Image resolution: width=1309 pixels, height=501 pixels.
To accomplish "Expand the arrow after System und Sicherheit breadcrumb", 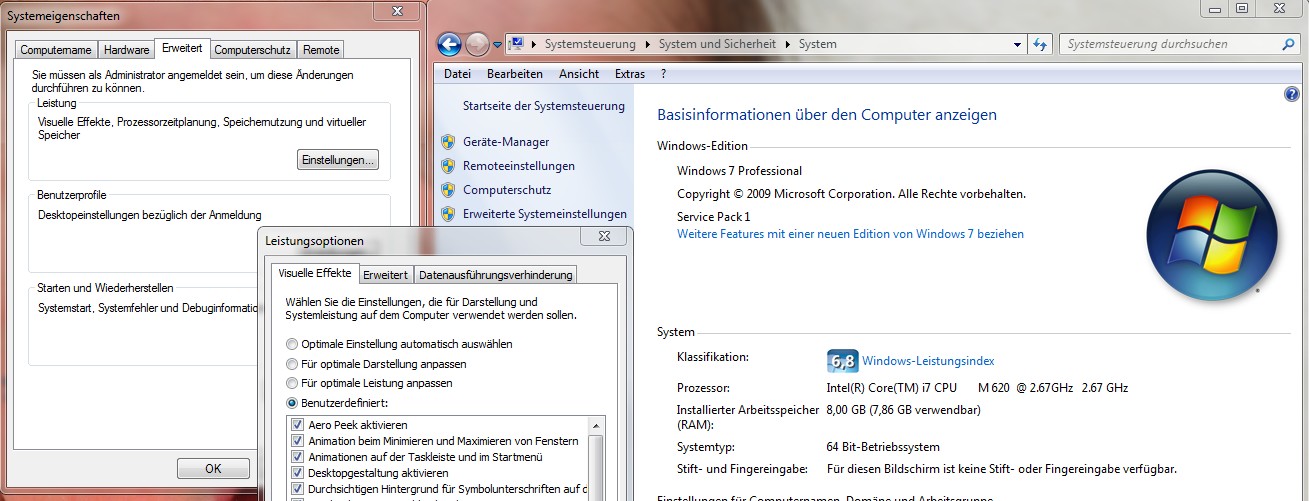I will tap(788, 44).
